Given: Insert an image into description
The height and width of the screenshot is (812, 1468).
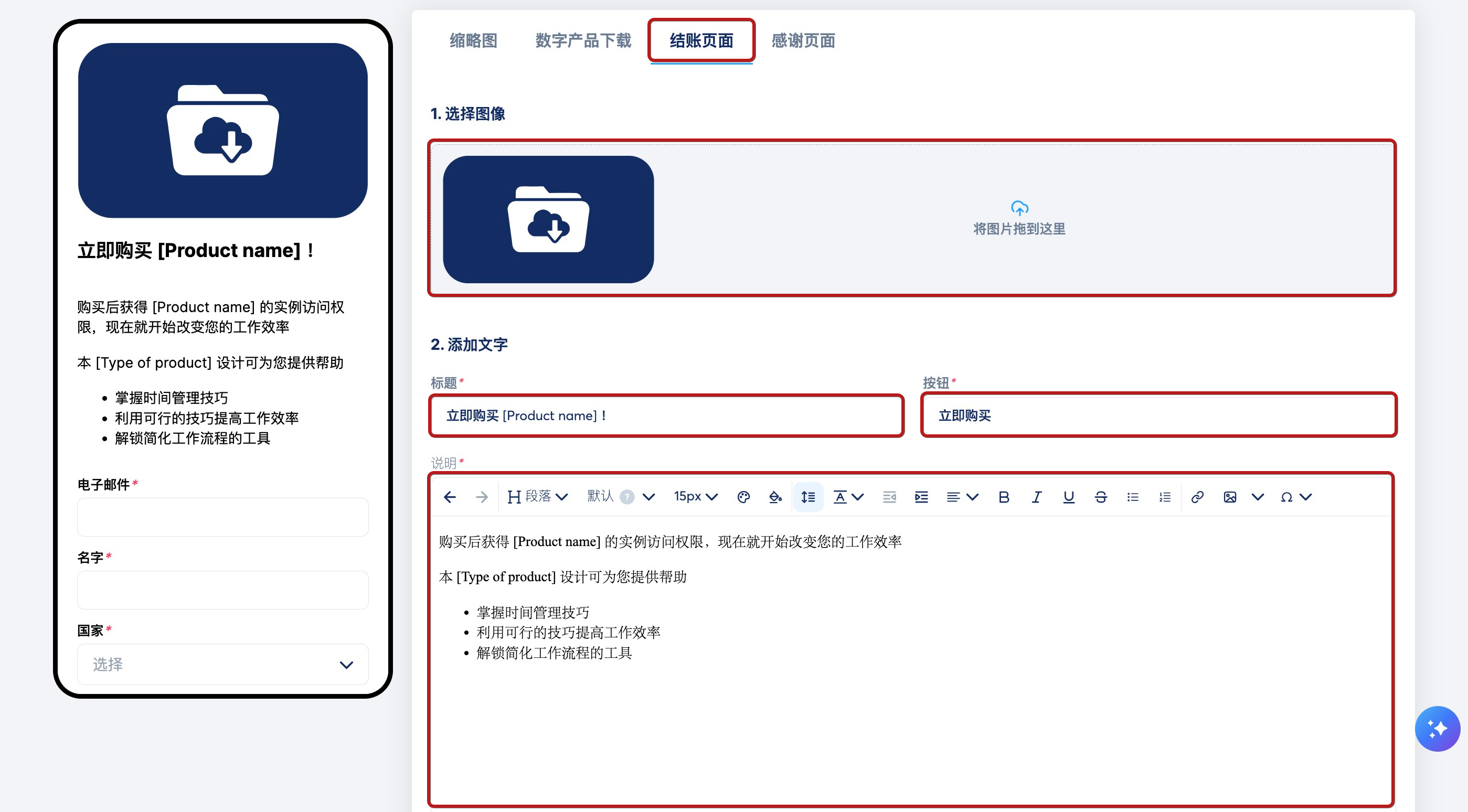Looking at the screenshot, I should (x=1230, y=497).
